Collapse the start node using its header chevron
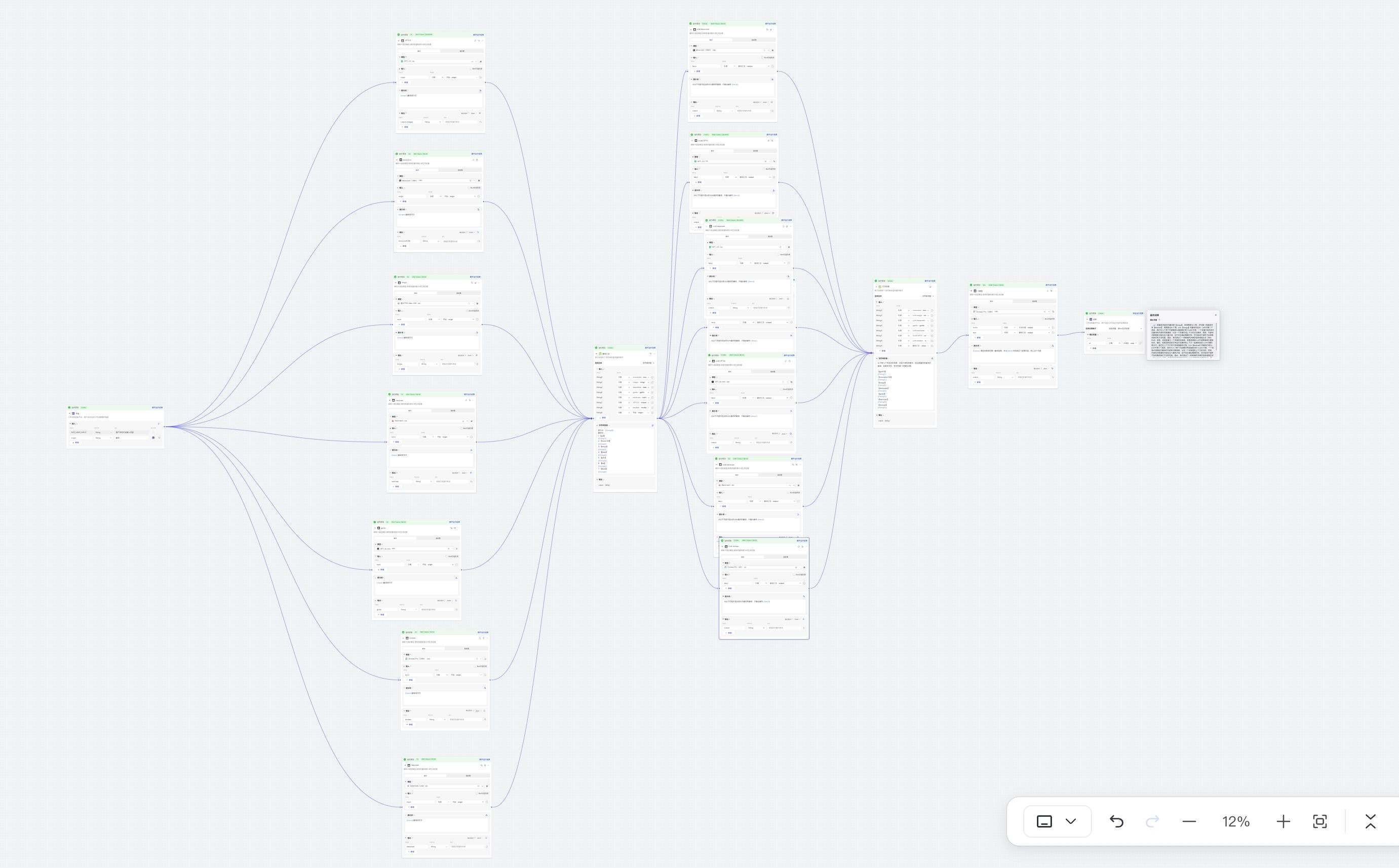The width and height of the screenshot is (1399, 868). click(69, 413)
